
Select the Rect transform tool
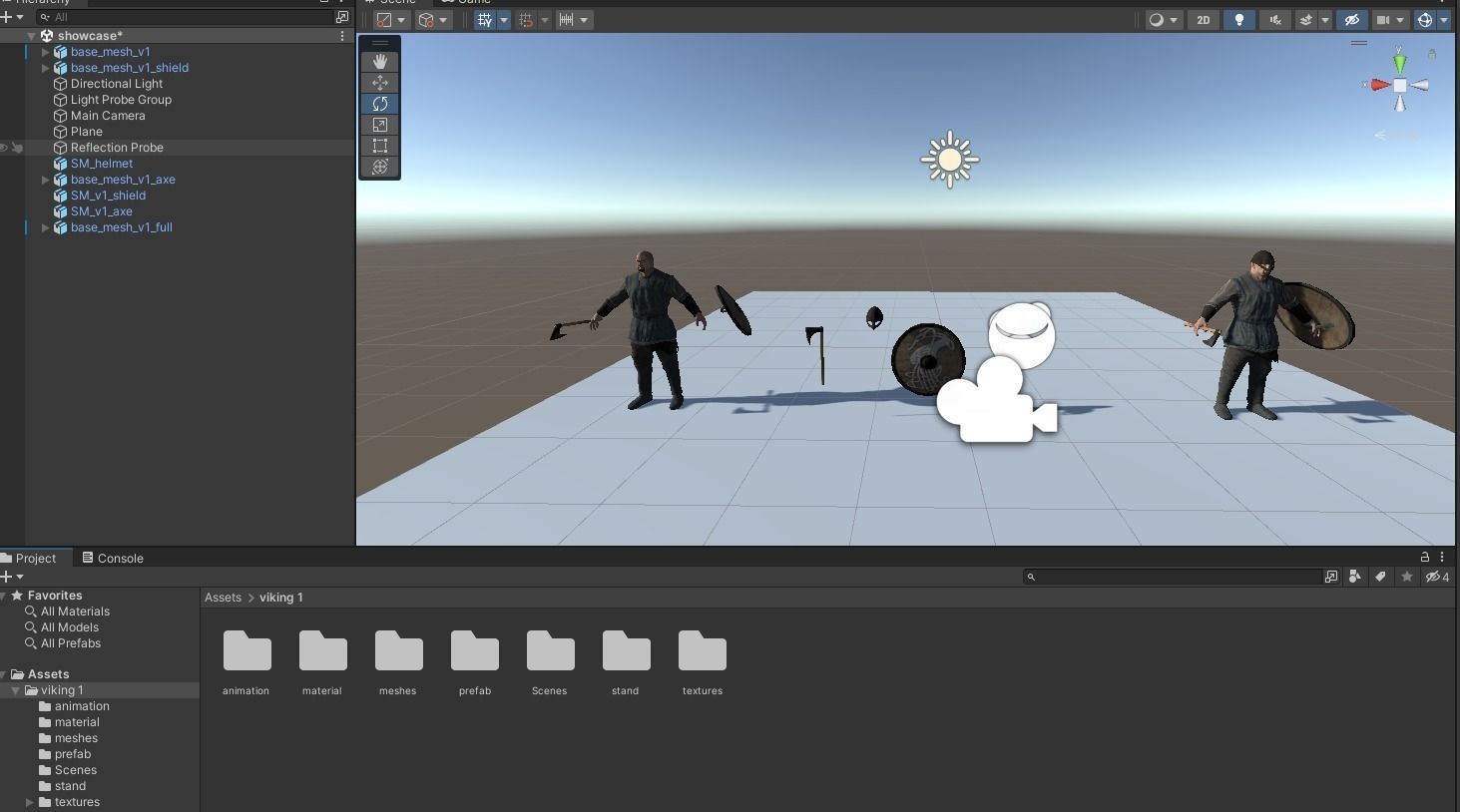379,146
